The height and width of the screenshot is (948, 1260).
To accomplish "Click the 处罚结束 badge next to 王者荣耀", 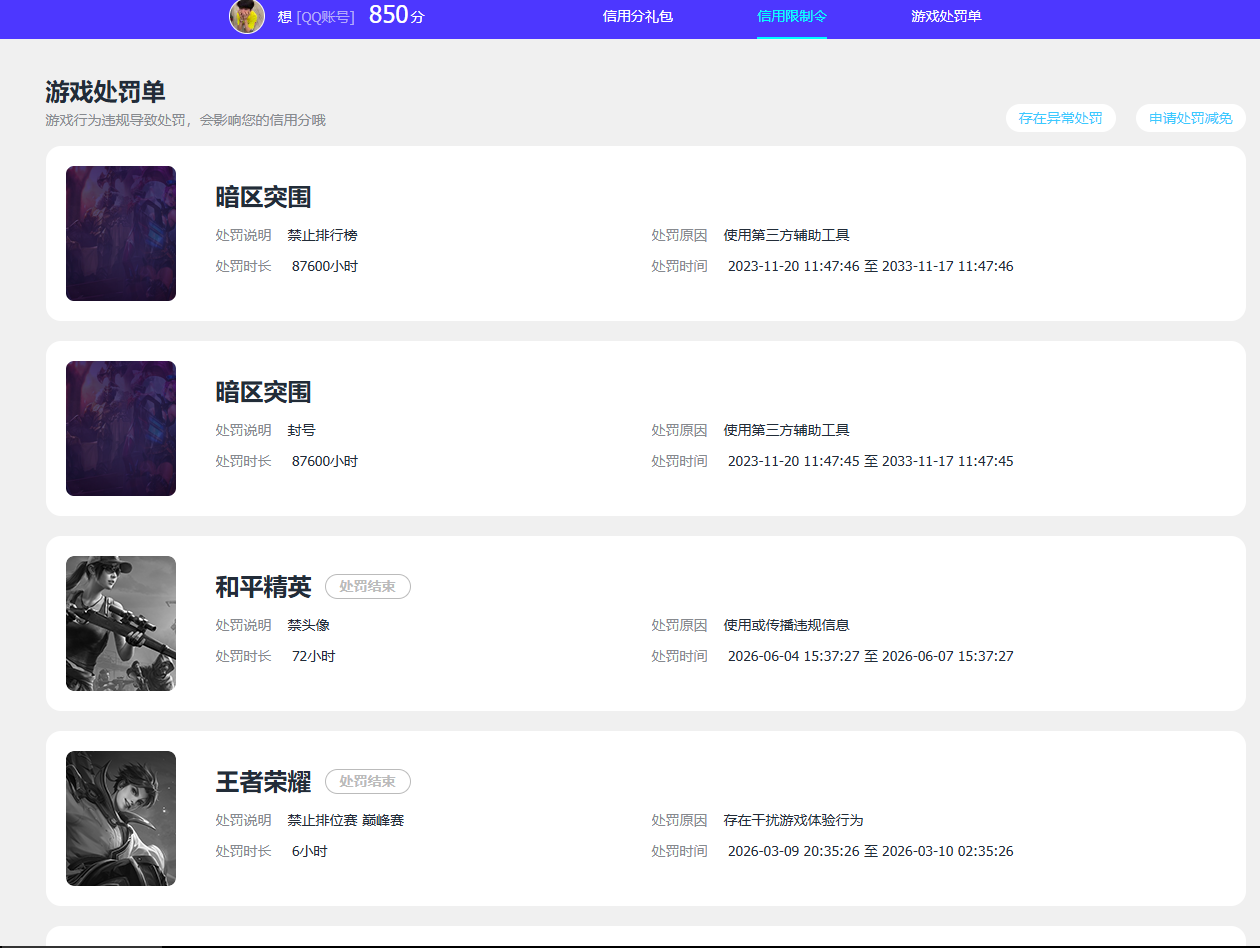I will click(x=368, y=782).
